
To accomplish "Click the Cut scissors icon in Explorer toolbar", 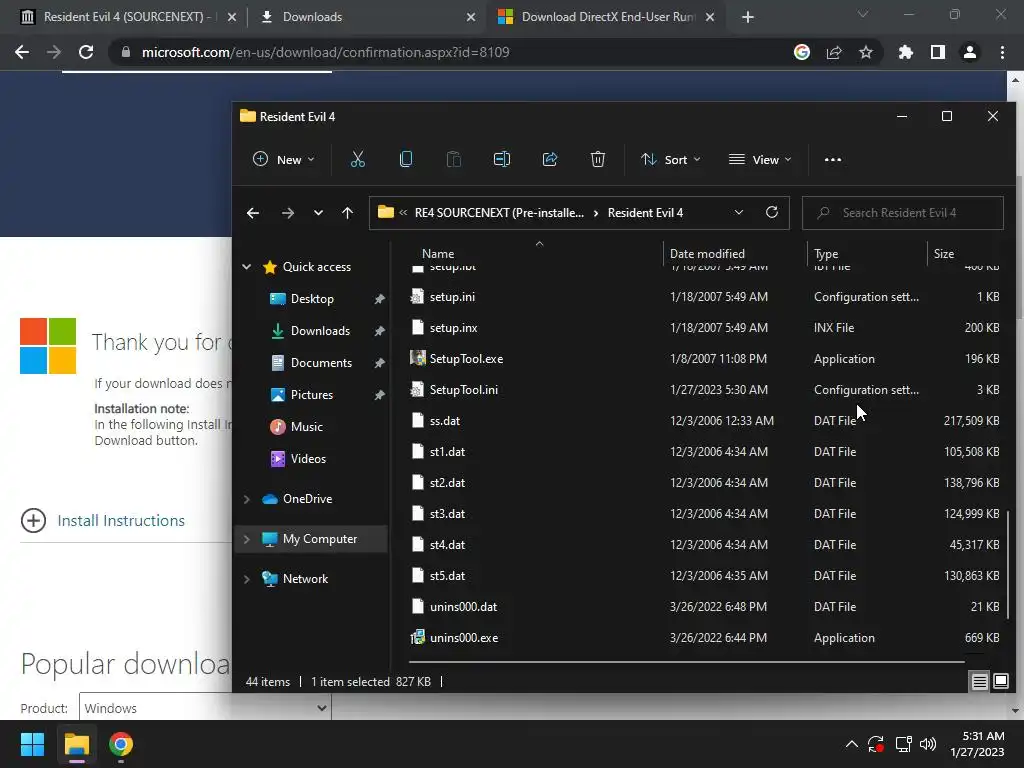I will pos(357,159).
